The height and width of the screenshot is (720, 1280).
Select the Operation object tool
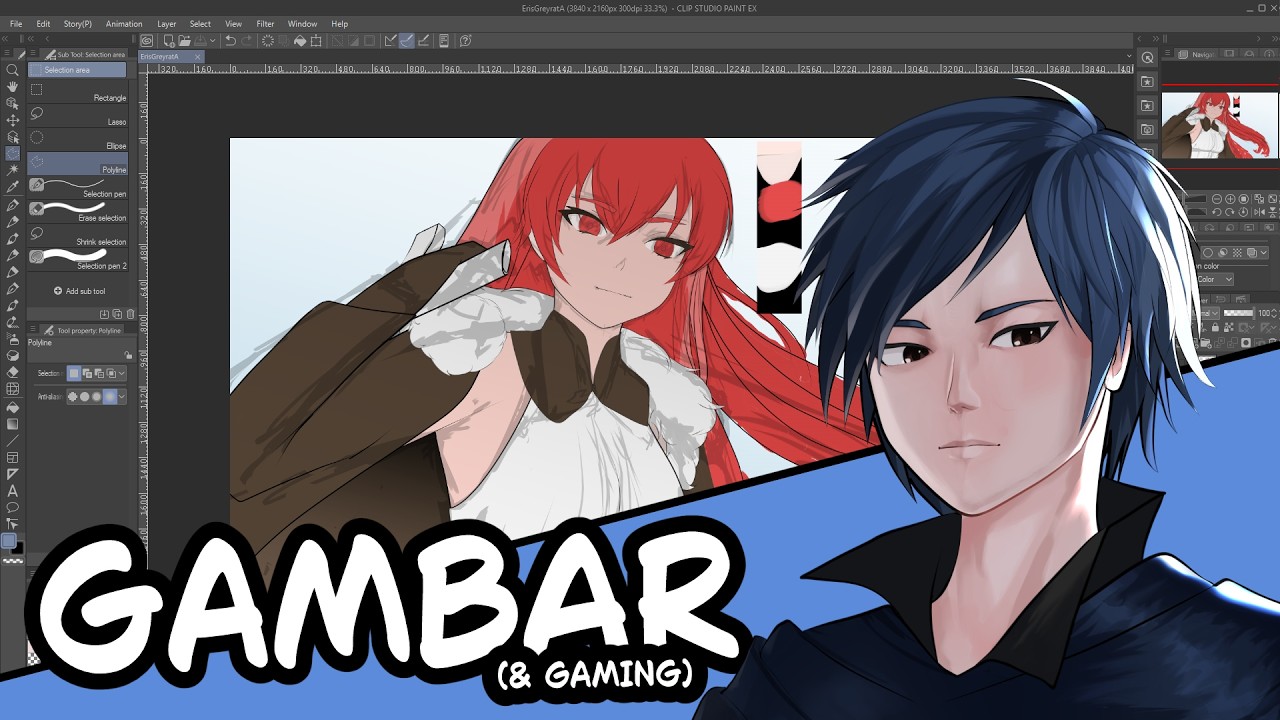(12, 103)
